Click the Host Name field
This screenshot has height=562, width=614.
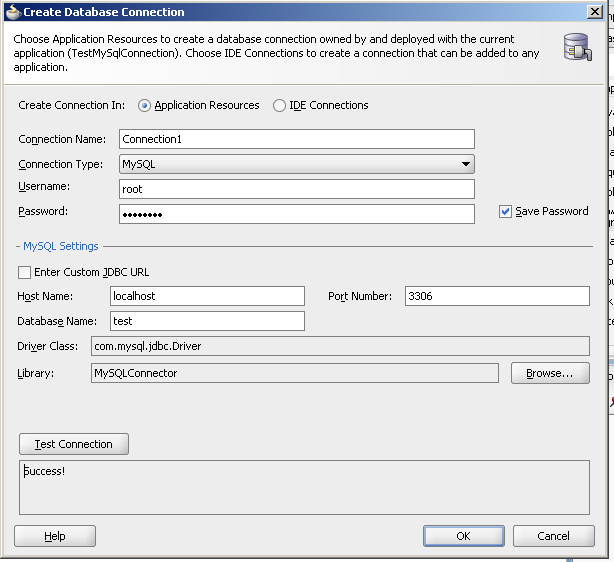207,296
